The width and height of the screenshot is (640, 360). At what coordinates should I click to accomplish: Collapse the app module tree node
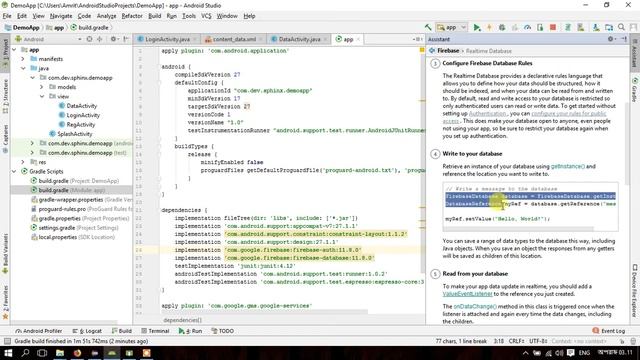15,50
